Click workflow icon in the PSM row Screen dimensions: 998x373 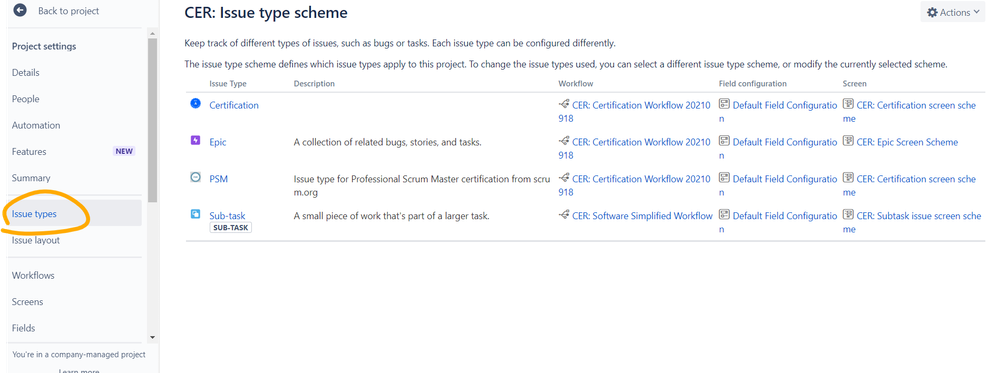click(564, 178)
